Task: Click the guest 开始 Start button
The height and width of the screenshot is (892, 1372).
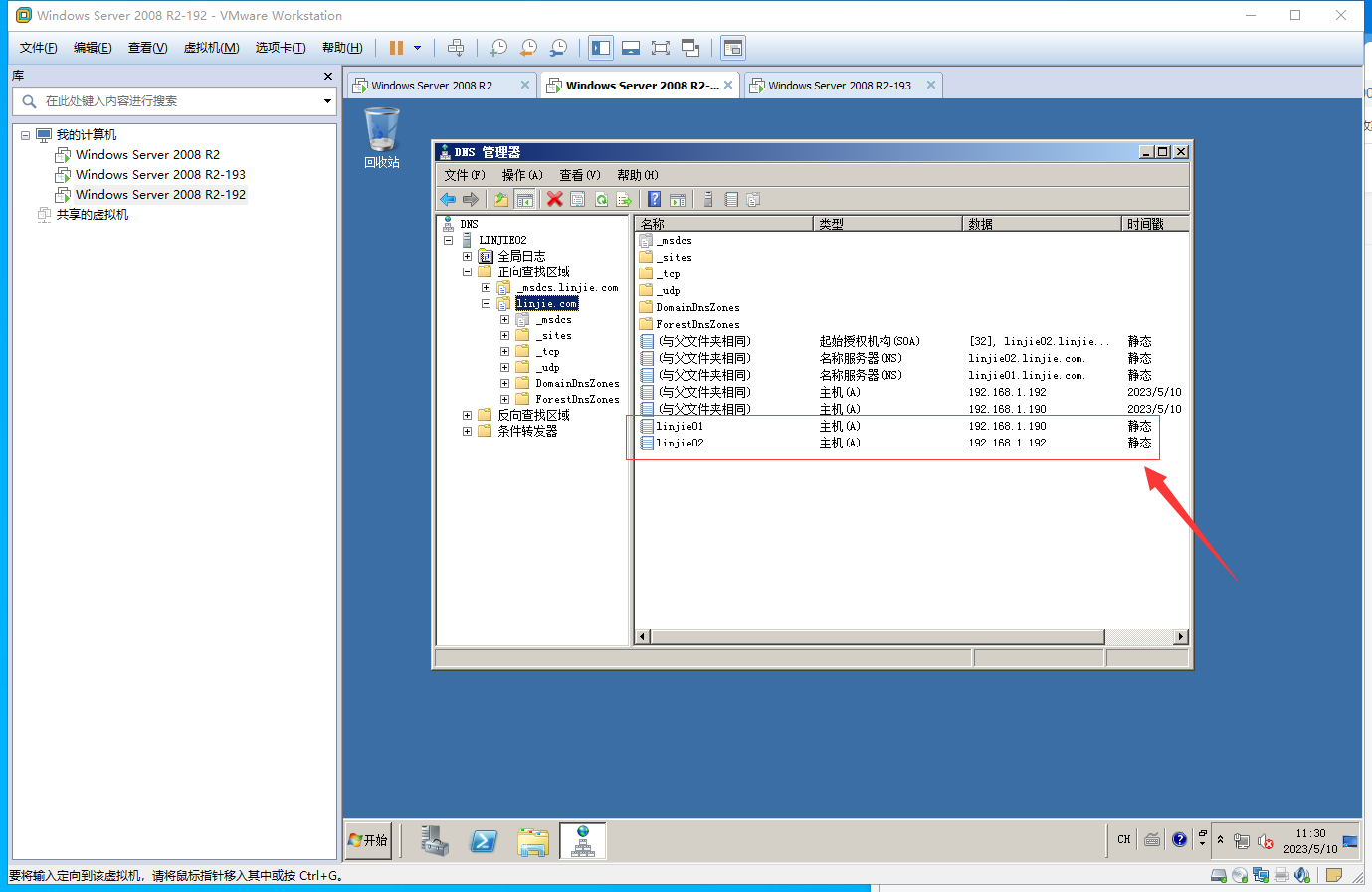Action: coord(368,840)
